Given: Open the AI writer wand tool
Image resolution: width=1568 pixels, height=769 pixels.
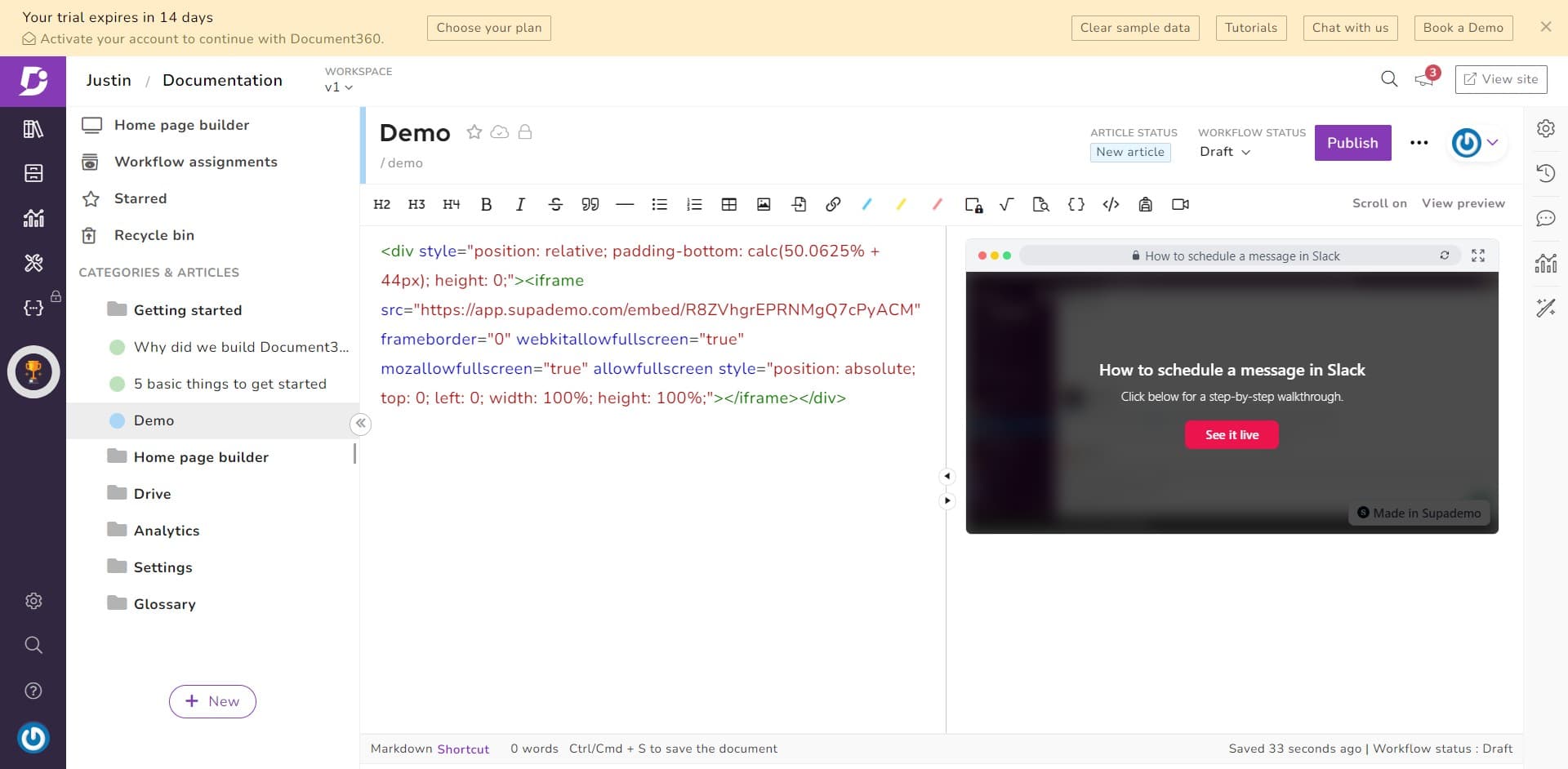Looking at the screenshot, I should click(x=1547, y=308).
